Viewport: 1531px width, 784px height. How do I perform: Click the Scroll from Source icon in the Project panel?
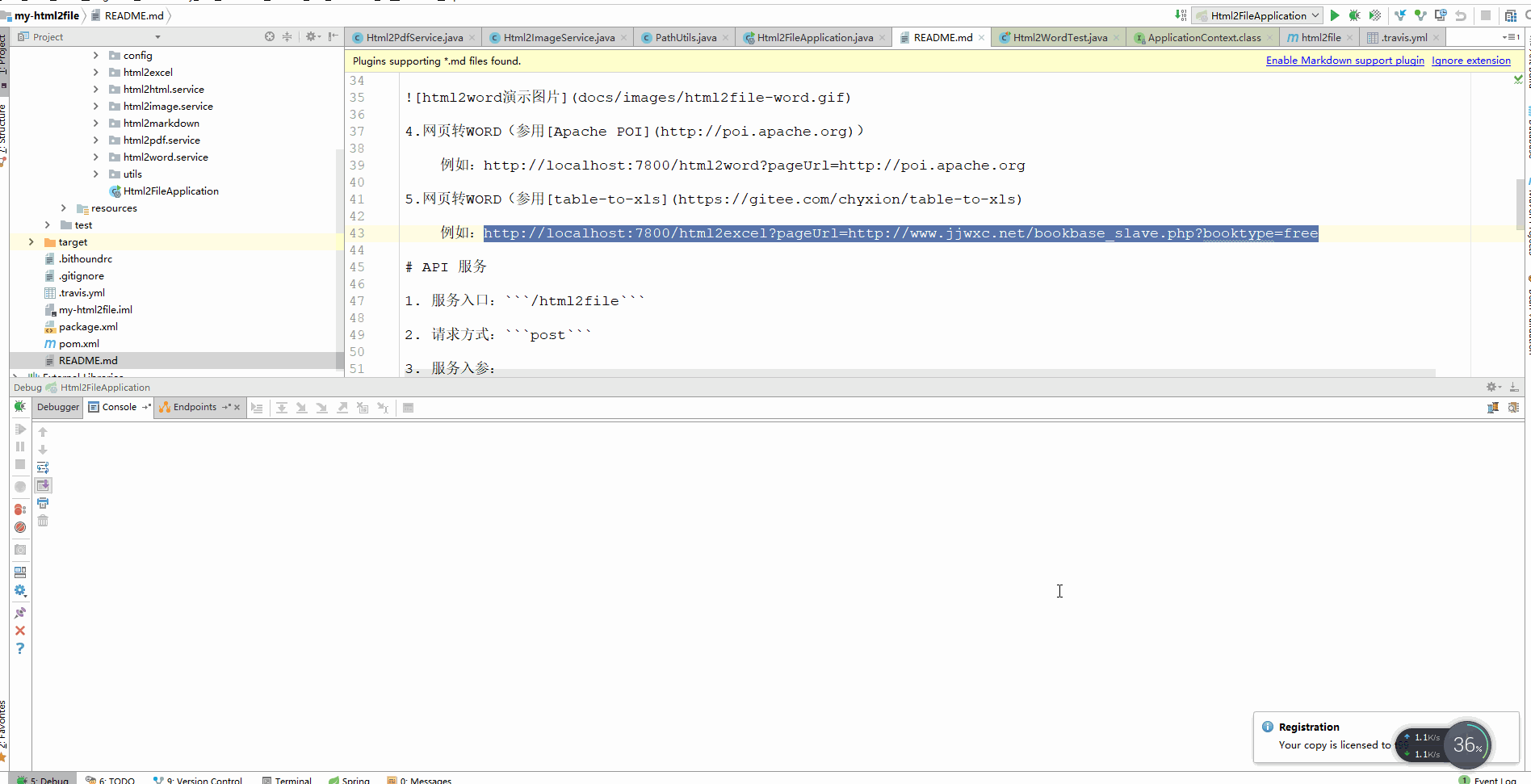270,36
